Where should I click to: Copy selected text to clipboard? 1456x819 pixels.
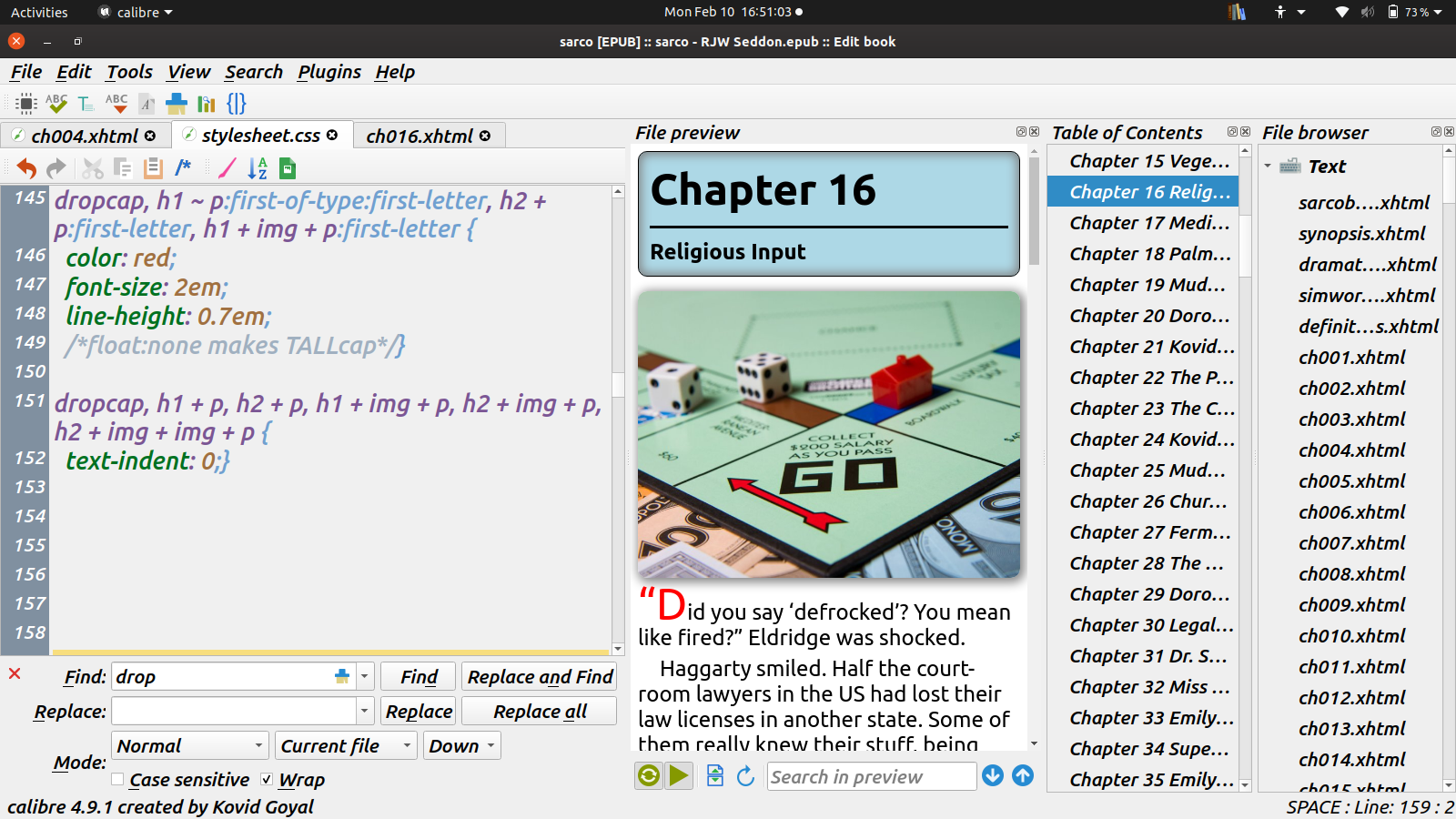tap(123, 167)
